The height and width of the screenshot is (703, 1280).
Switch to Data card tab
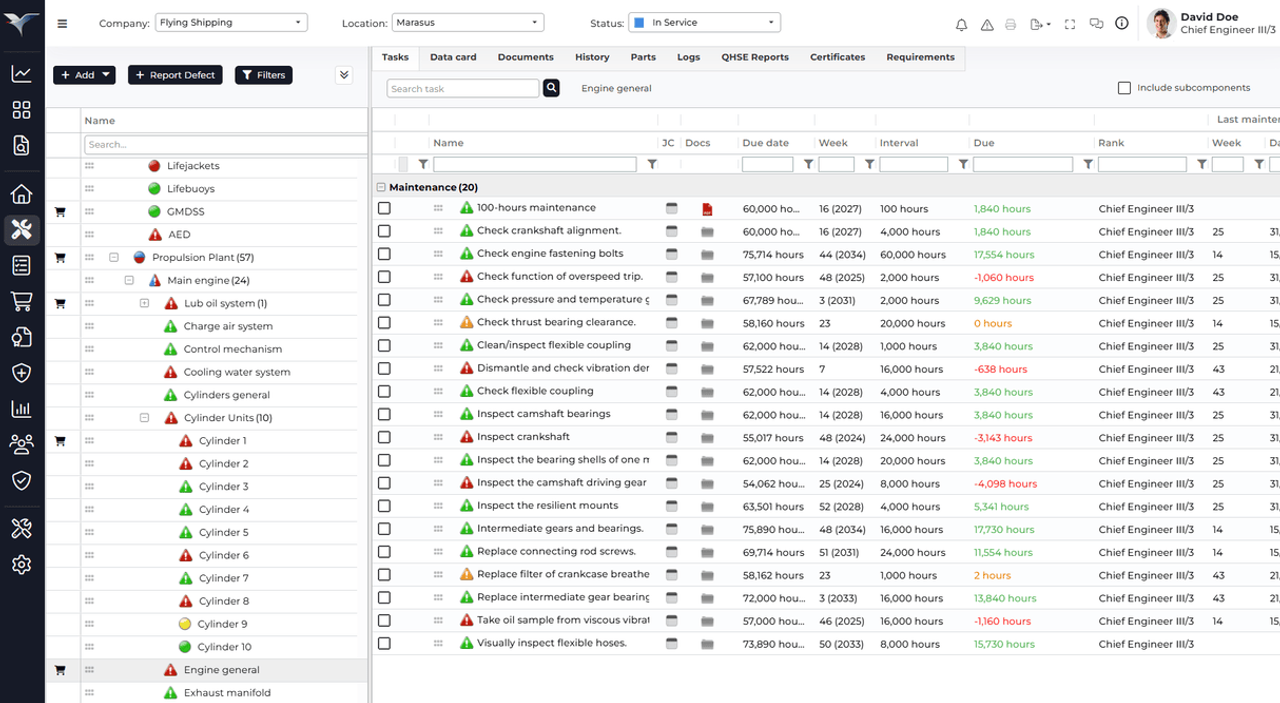(x=453, y=57)
